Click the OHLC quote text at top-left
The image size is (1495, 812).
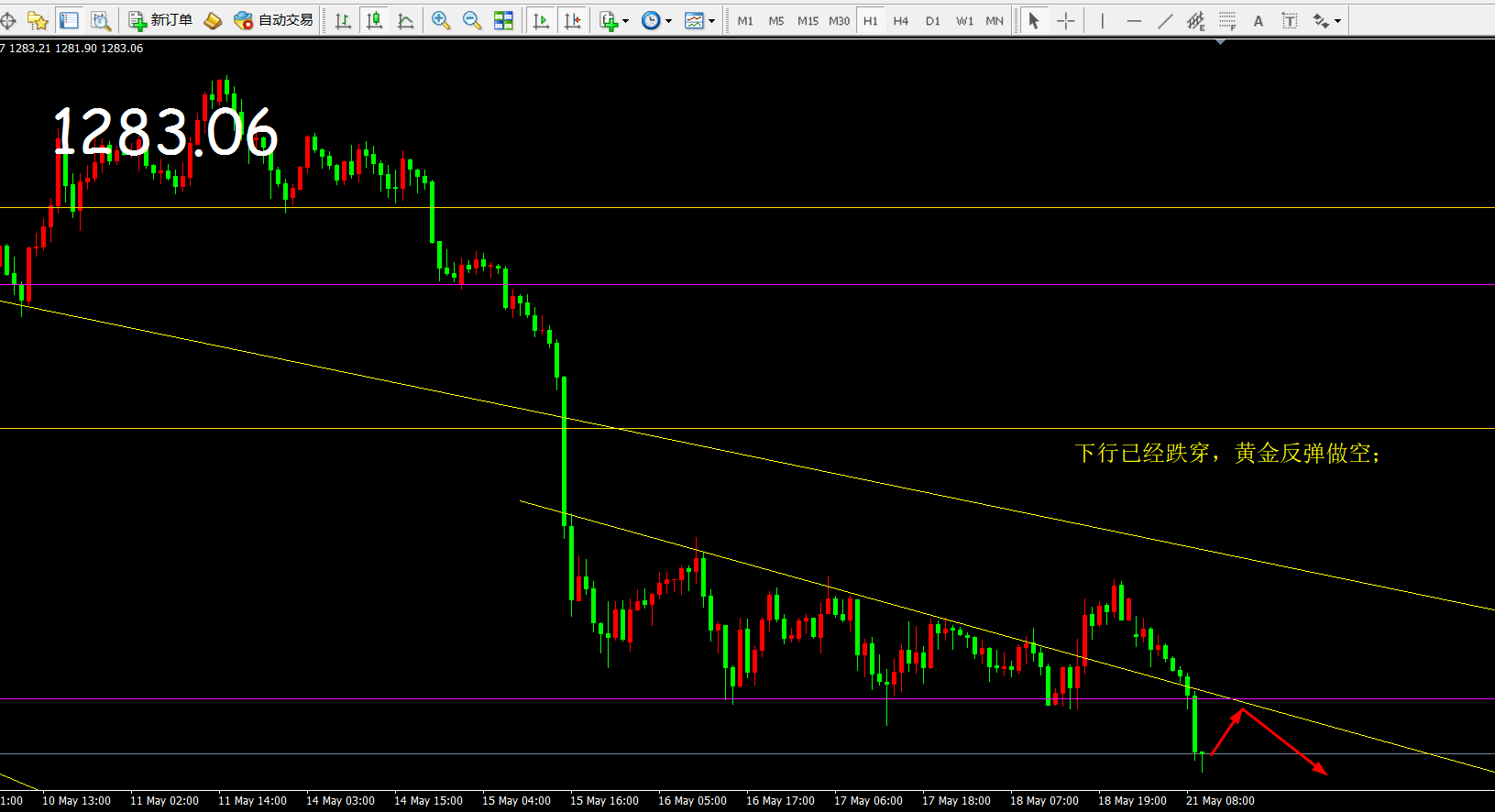(72, 48)
